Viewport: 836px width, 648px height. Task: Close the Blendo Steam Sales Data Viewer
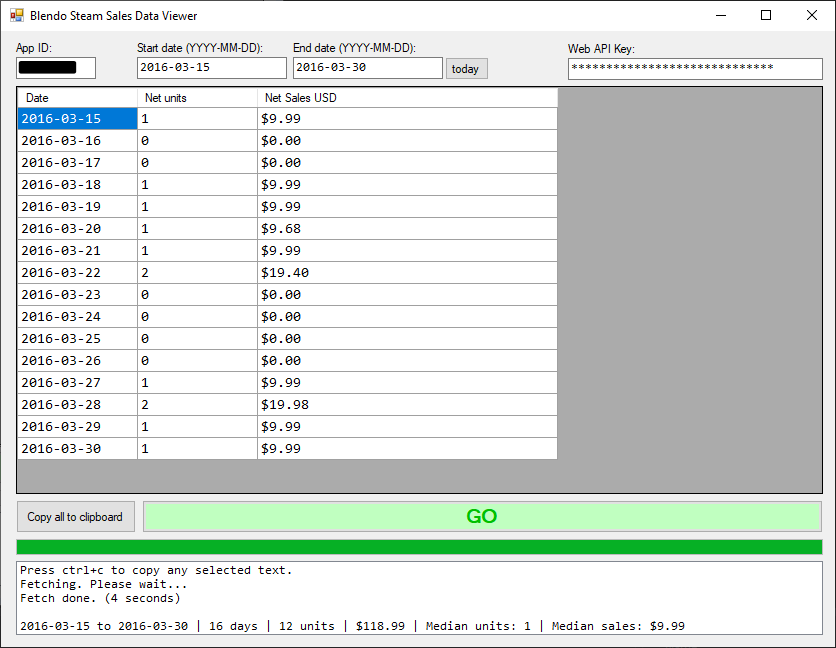pos(811,15)
